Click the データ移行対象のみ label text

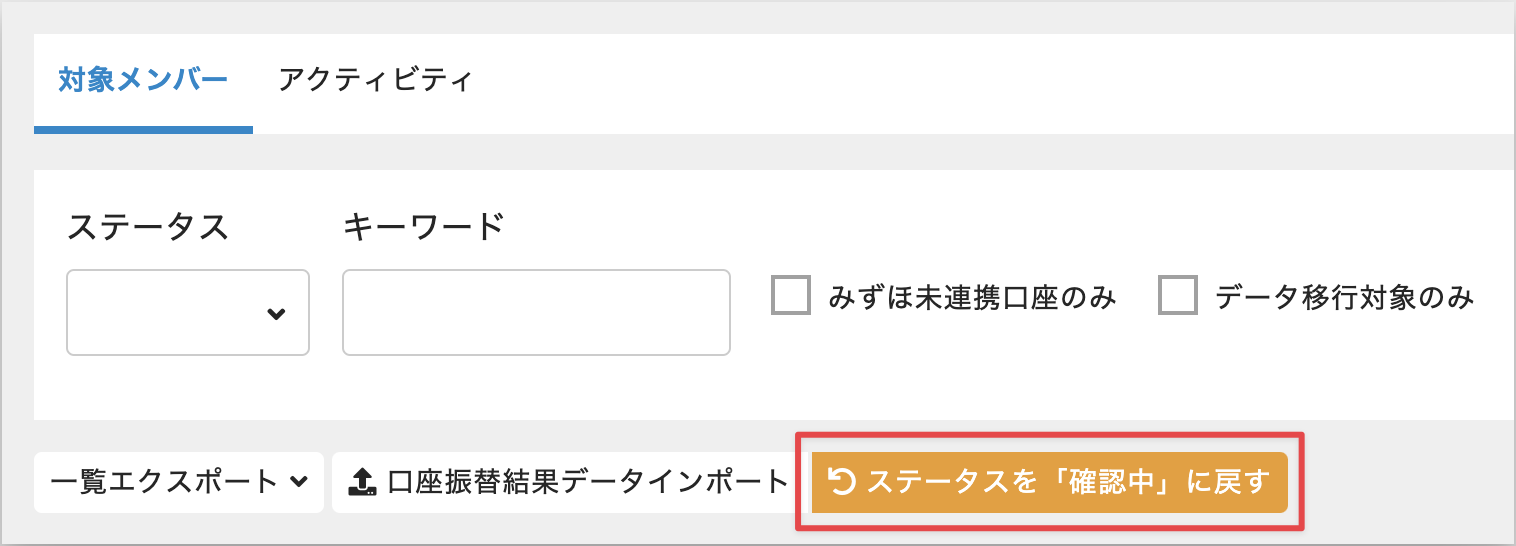coord(1344,297)
